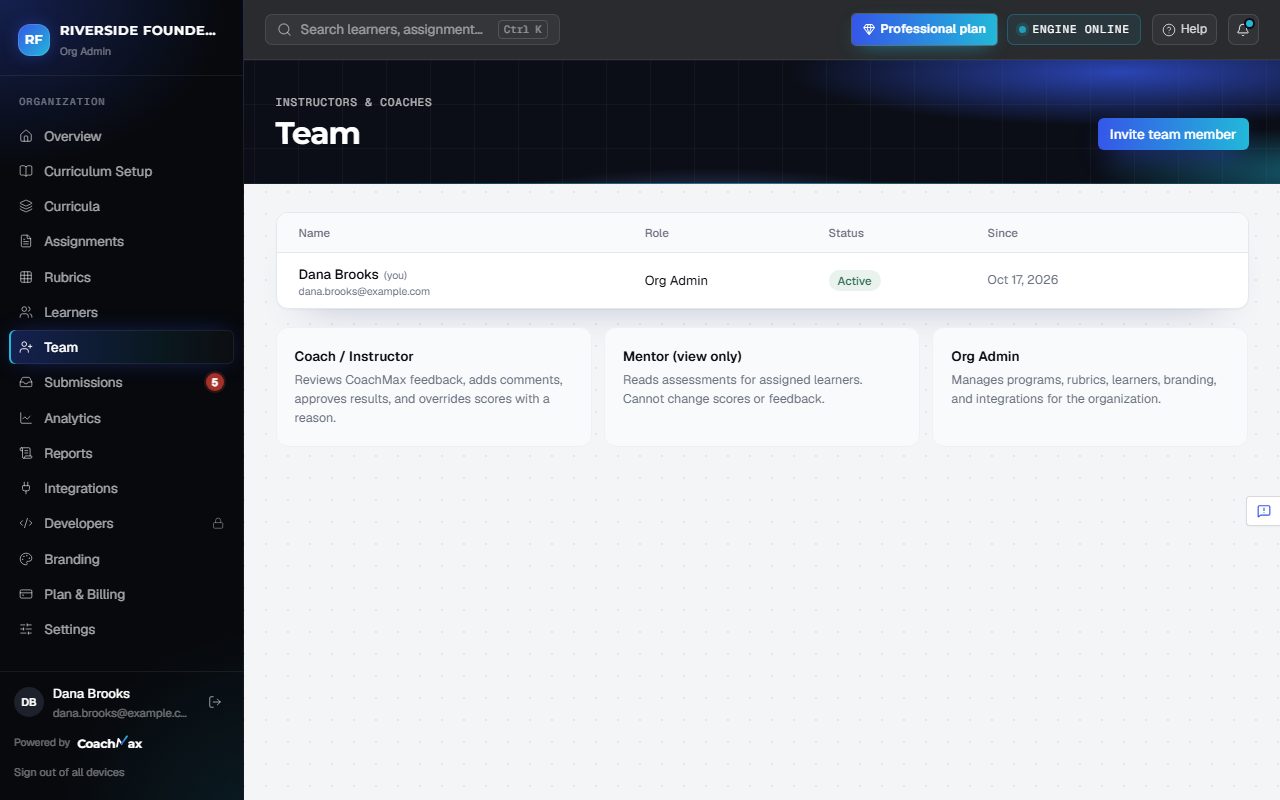Open Plan & Billing label in sidebar
This screenshot has width=1280, height=800.
click(85, 594)
